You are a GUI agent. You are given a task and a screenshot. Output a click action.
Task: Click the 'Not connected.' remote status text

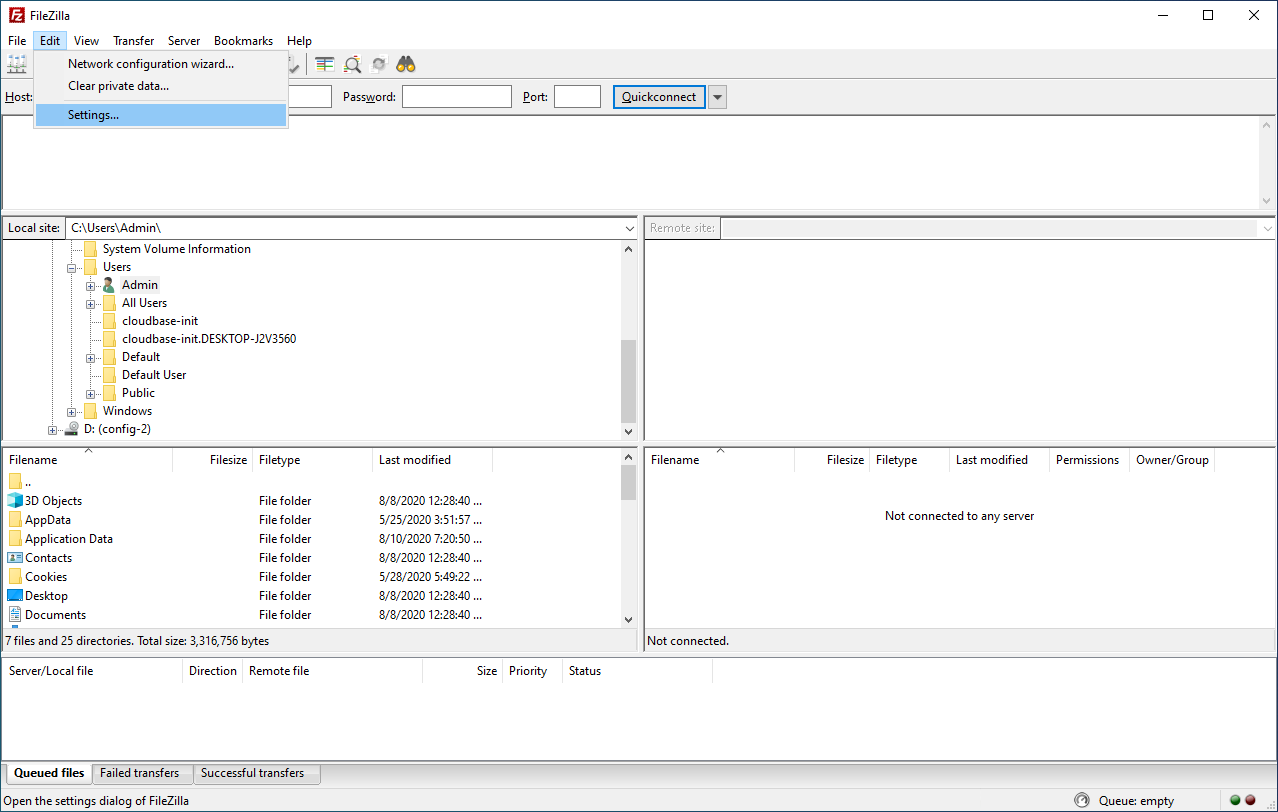688,641
